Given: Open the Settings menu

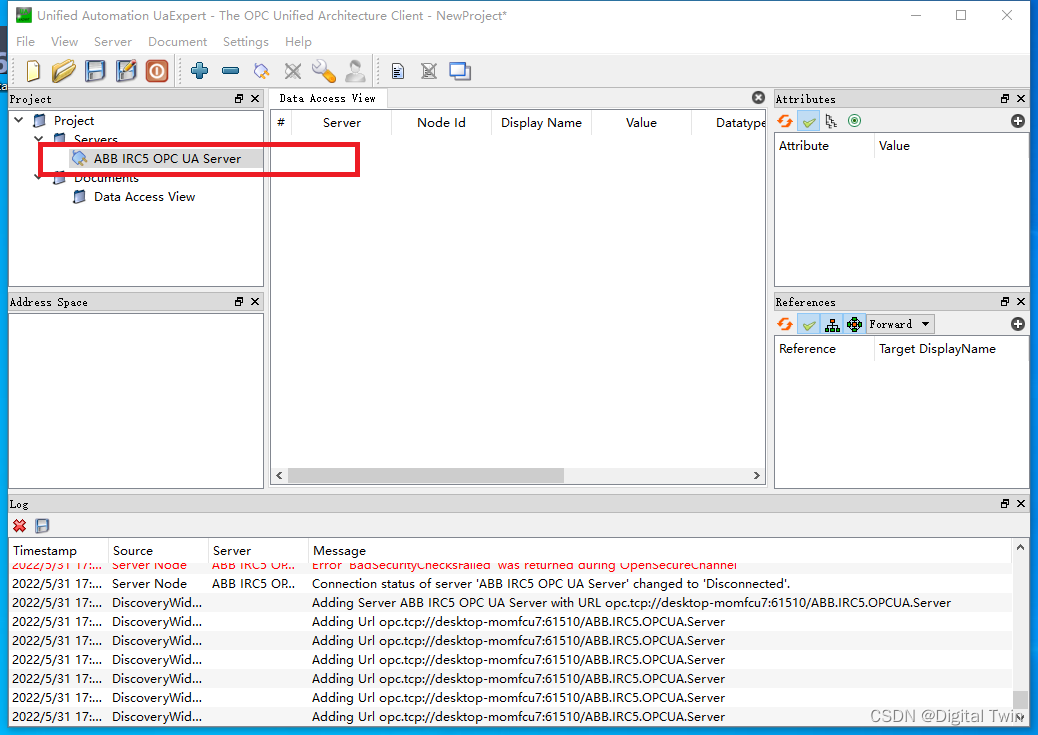Looking at the screenshot, I should pos(246,41).
